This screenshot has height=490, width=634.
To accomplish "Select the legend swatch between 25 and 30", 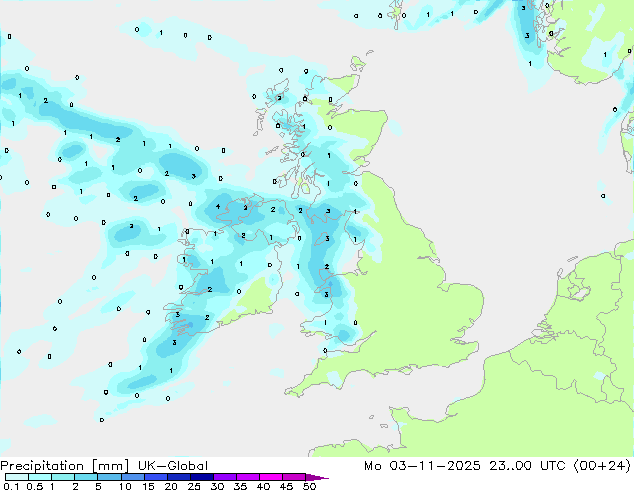I will pos(202,477).
